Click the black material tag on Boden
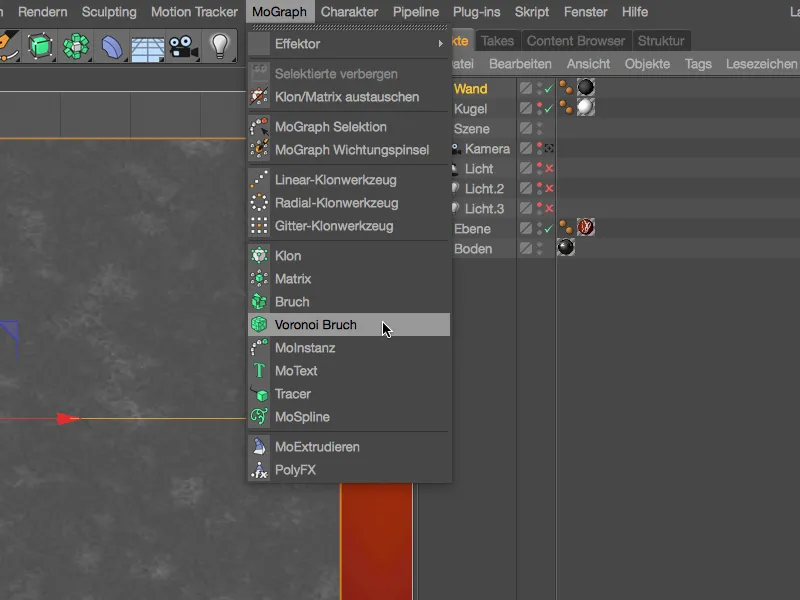 pyautogui.click(x=566, y=247)
